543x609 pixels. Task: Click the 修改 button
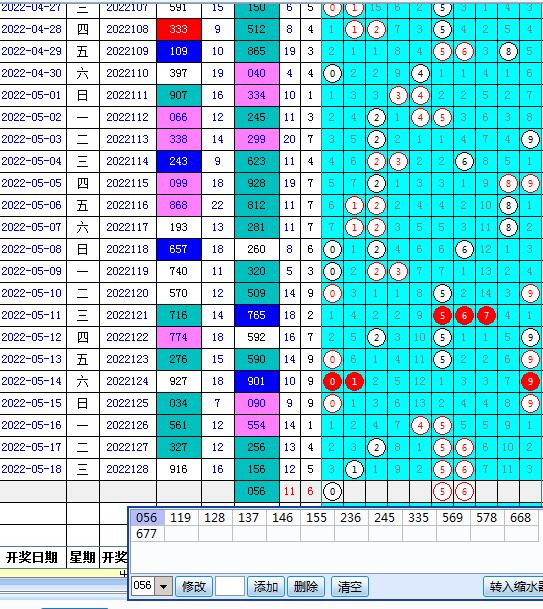point(193,586)
